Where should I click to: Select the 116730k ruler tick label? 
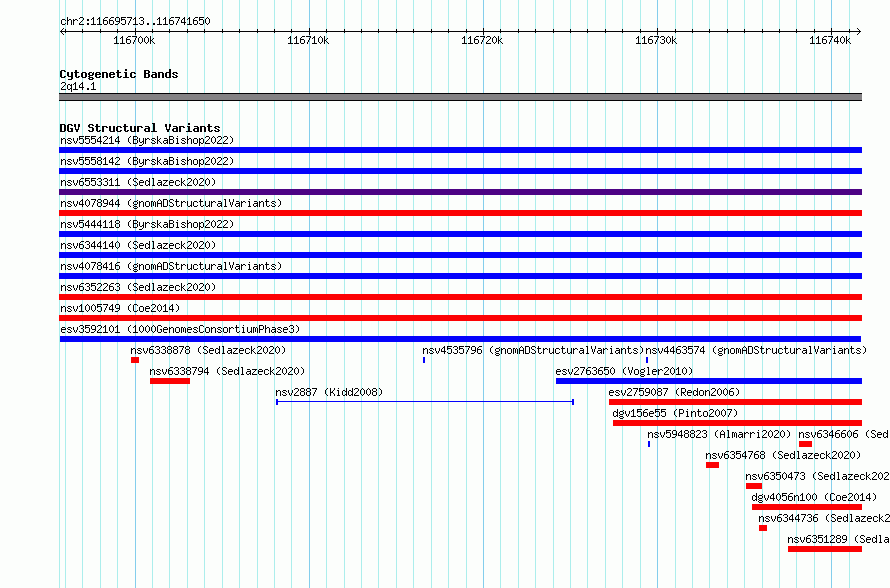pyautogui.click(x=656, y=40)
